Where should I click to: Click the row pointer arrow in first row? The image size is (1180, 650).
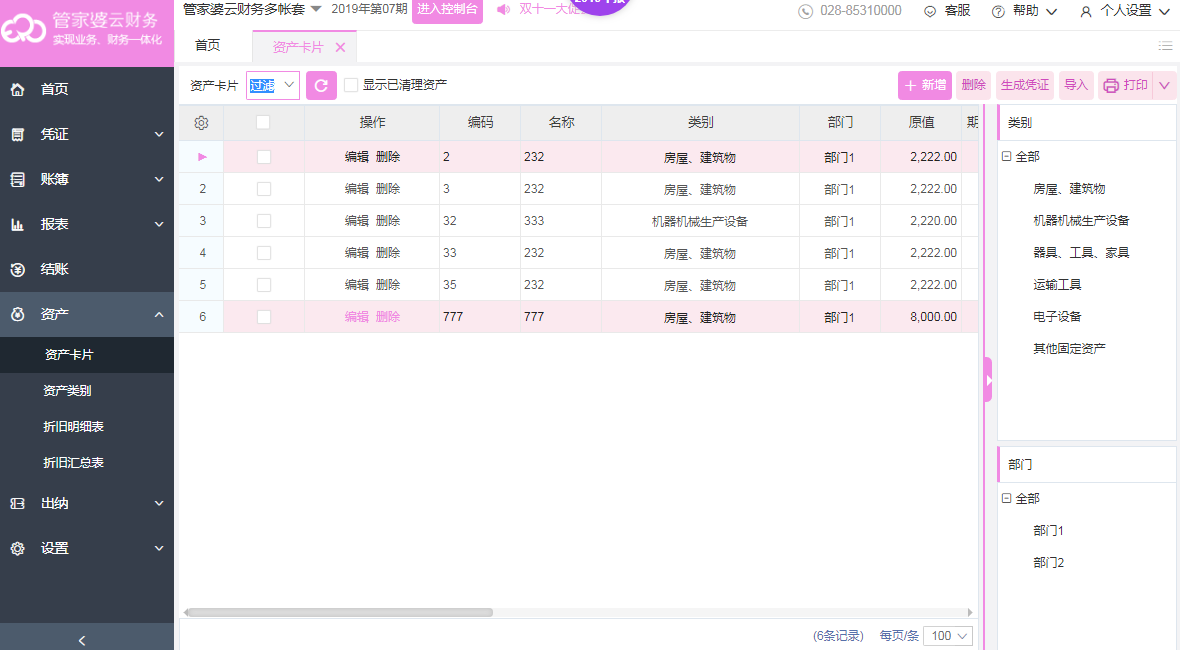click(202, 157)
